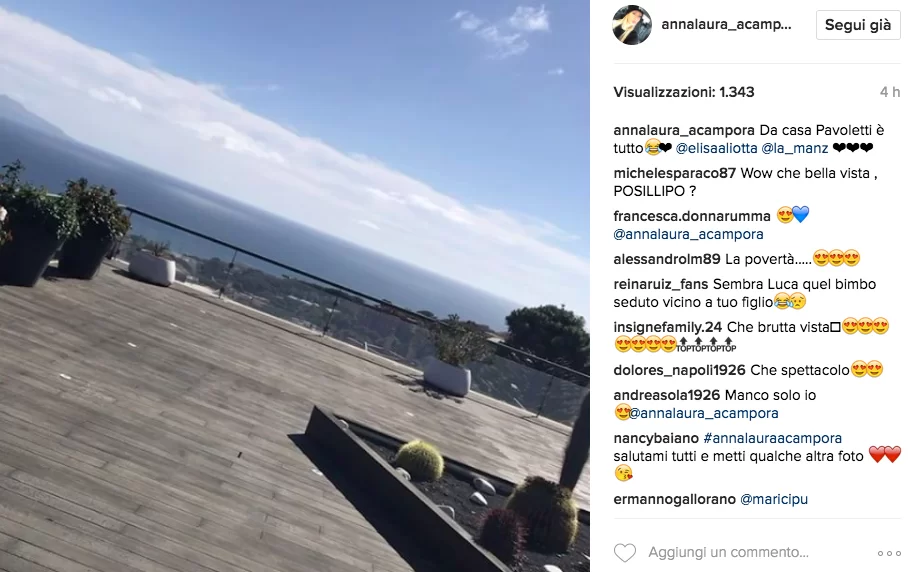The width and height of the screenshot is (912, 572).
Task: Visit andreasola1926's profile
Action: point(667,396)
